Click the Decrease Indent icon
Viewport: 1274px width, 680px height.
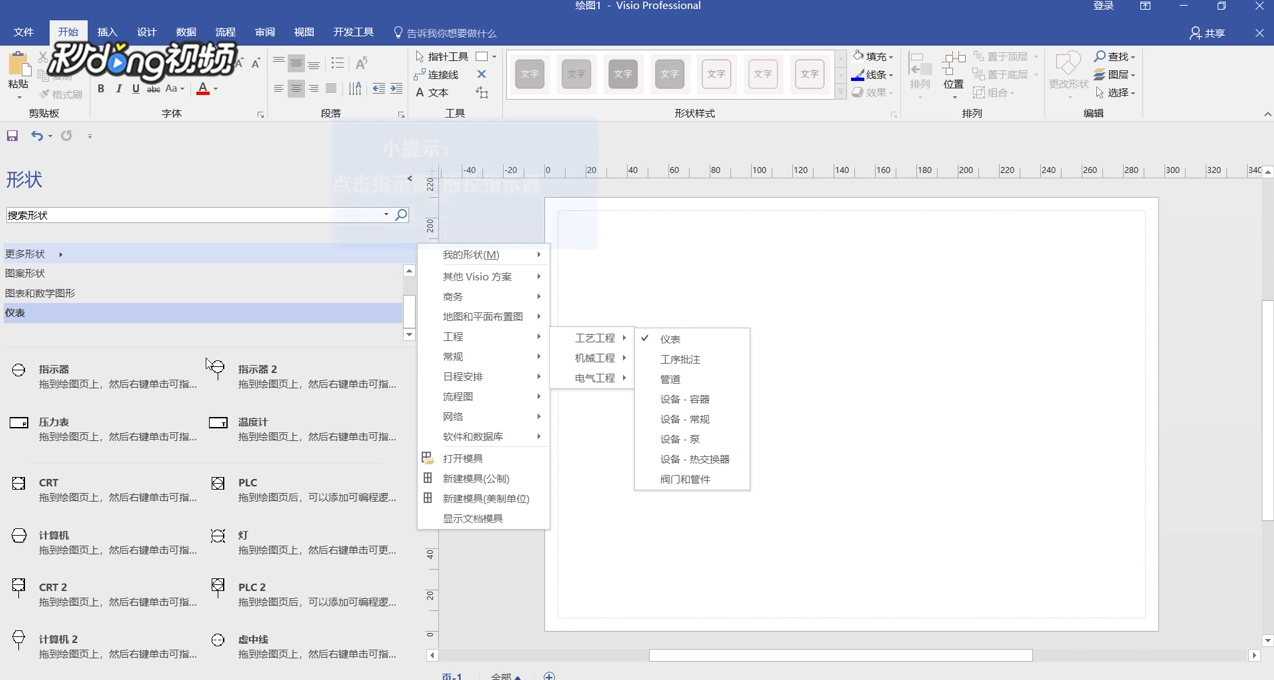click(378, 89)
